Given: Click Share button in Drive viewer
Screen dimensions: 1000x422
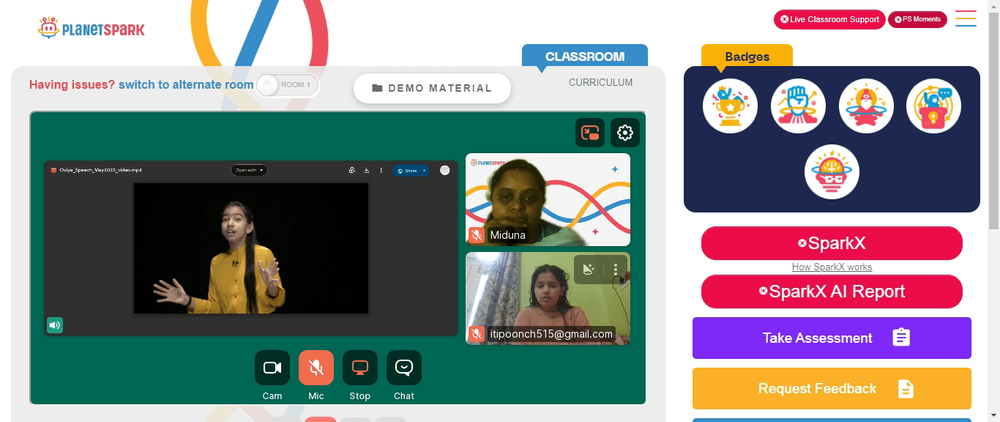Looking at the screenshot, I should [406, 171].
